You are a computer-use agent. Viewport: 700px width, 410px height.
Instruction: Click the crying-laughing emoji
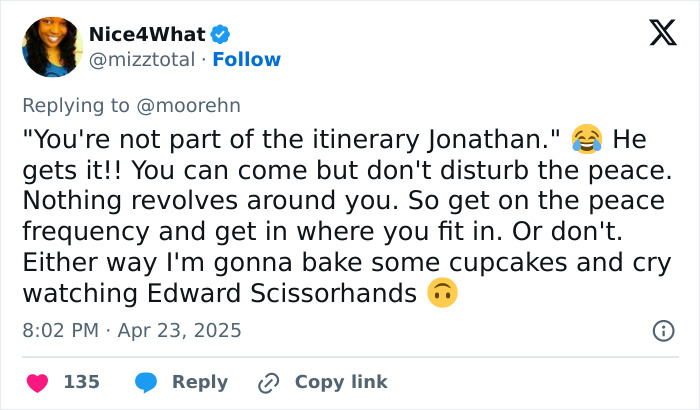pos(585,138)
